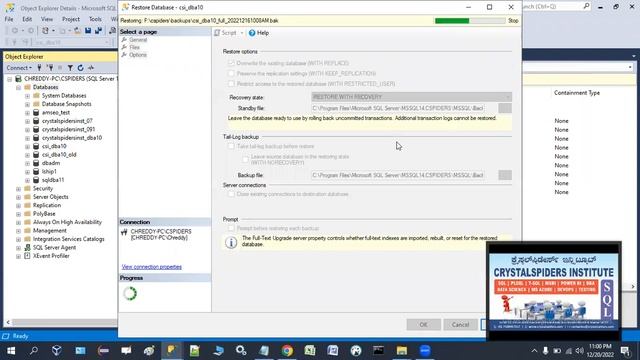The height and width of the screenshot is (360, 640).
Task: Click the Stop restore button
Action: point(513,20)
